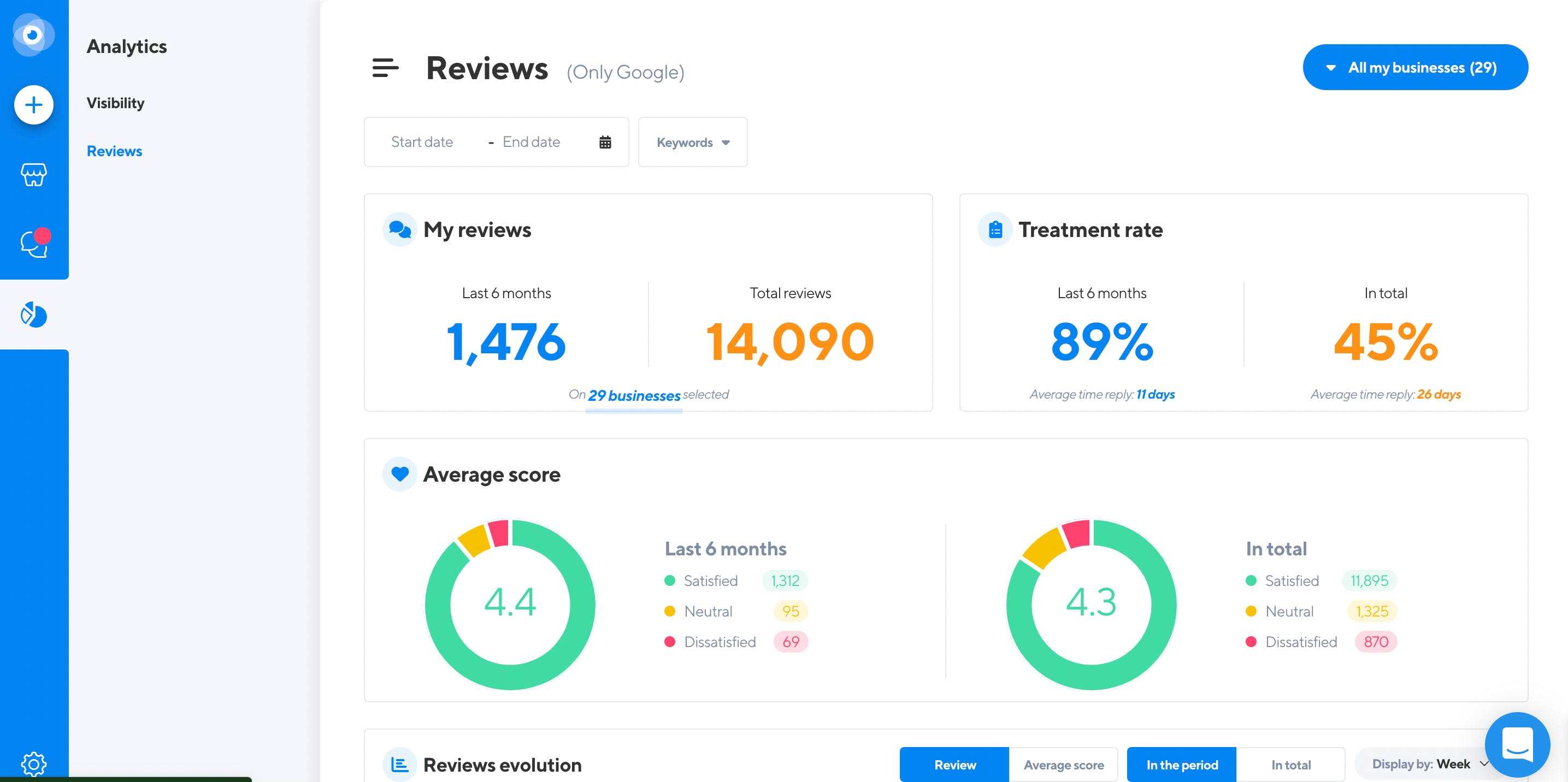Select the analytics pie chart icon
The height and width of the screenshot is (782, 1568).
point(33,315)
